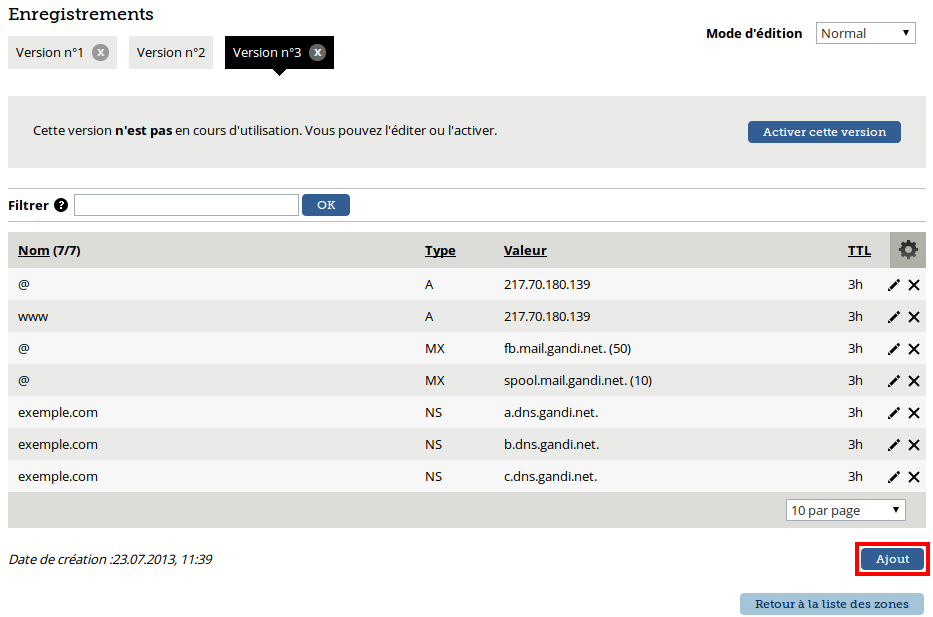Click the Ajout button

coord(892,559)
